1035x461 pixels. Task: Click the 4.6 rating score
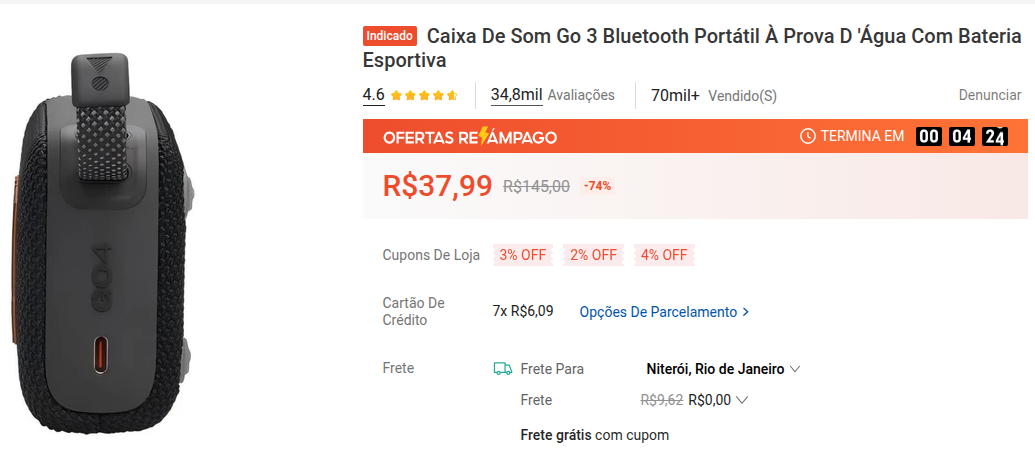point(373,95)
